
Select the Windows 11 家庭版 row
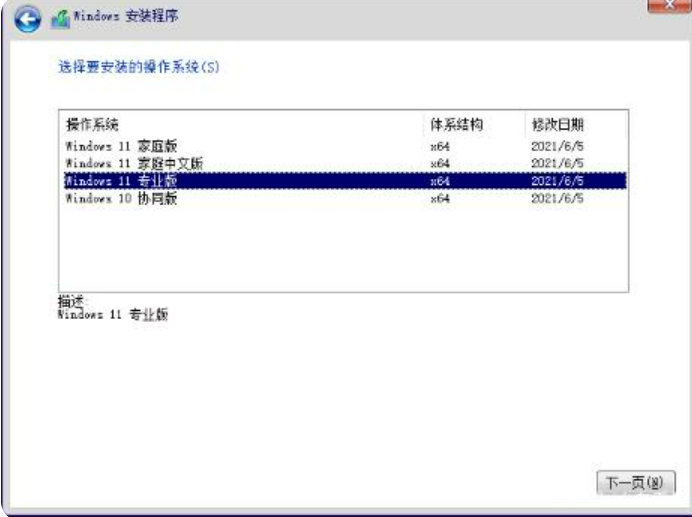click(345, 146)
